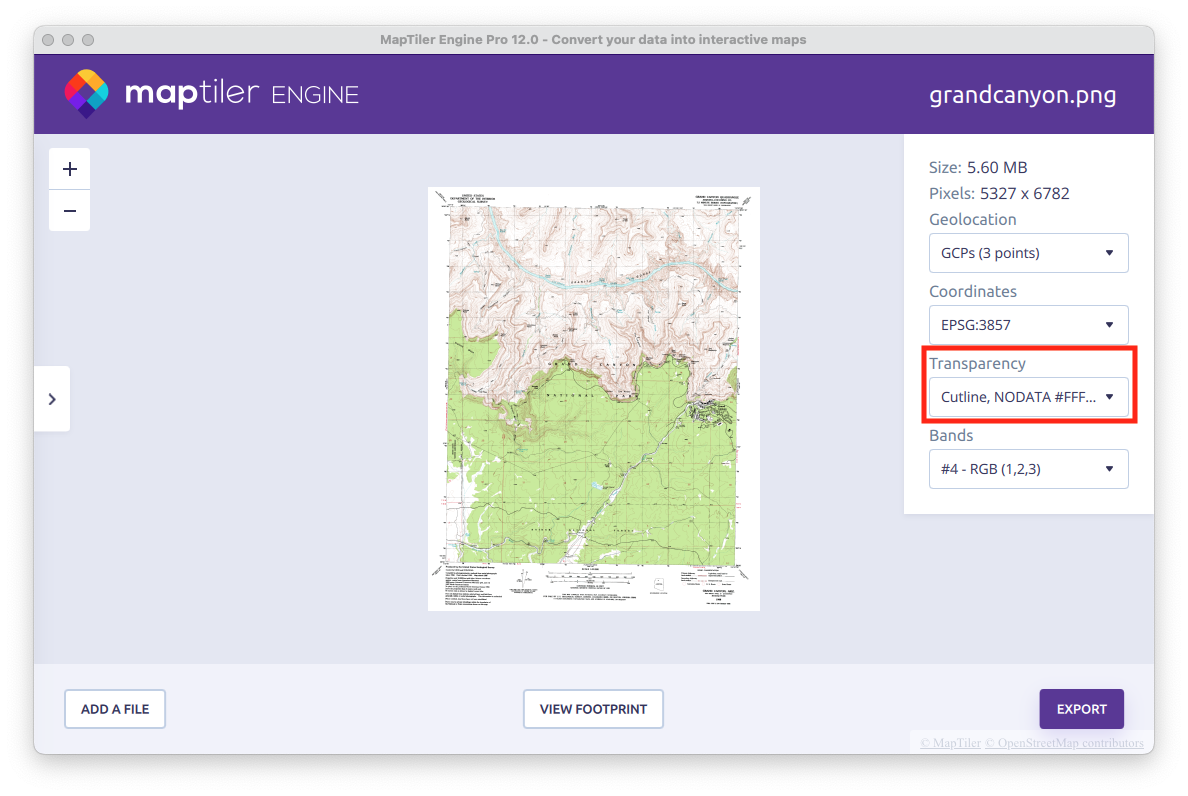Open the Transparency Cutline NODATA dropdown
This screenshot has height=796, width=1188.
coord(1028,397)
